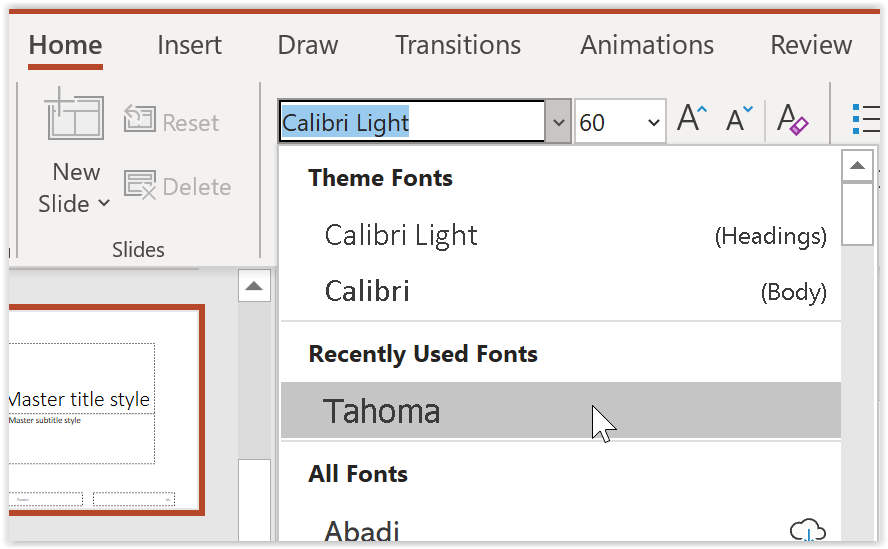Toggle the font name dropdown arrow
The image size is (888, 549).
[558, 122]
